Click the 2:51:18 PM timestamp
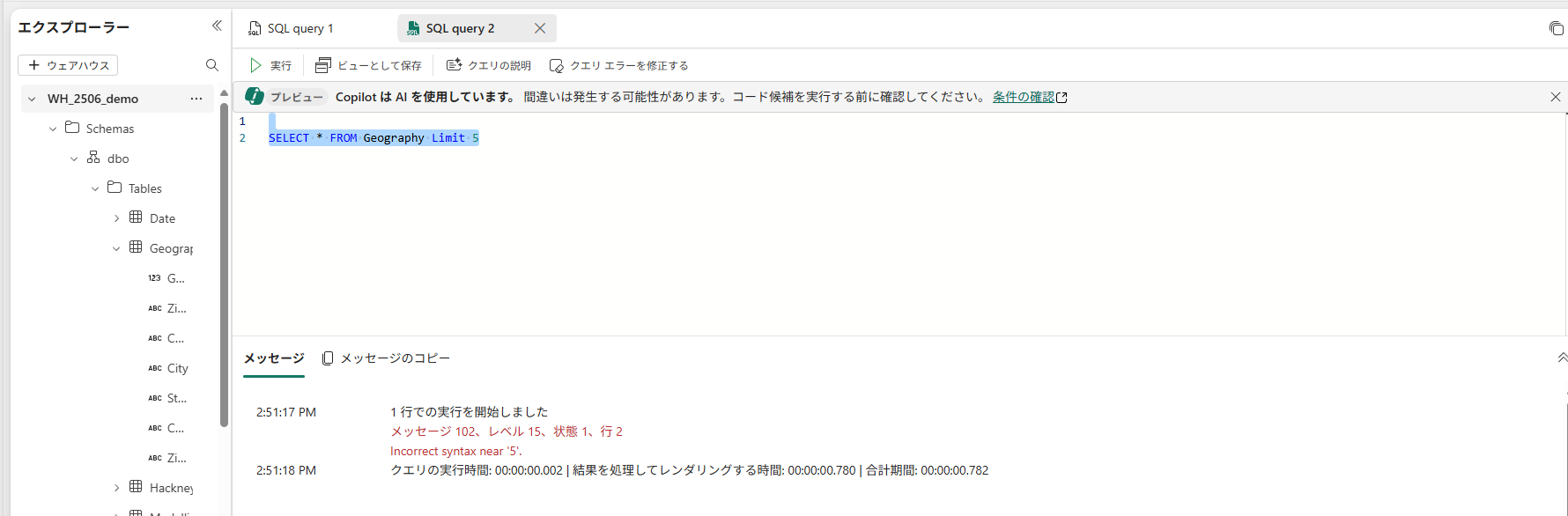This screenshot has width=1568, height=516. pos(286,470)
